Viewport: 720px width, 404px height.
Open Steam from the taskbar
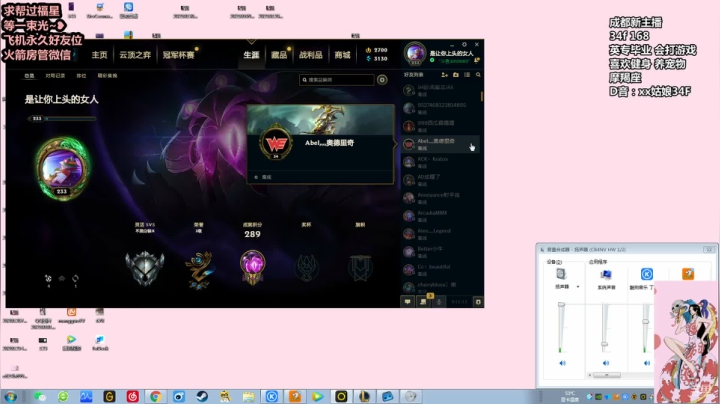(x=202, y=397)
